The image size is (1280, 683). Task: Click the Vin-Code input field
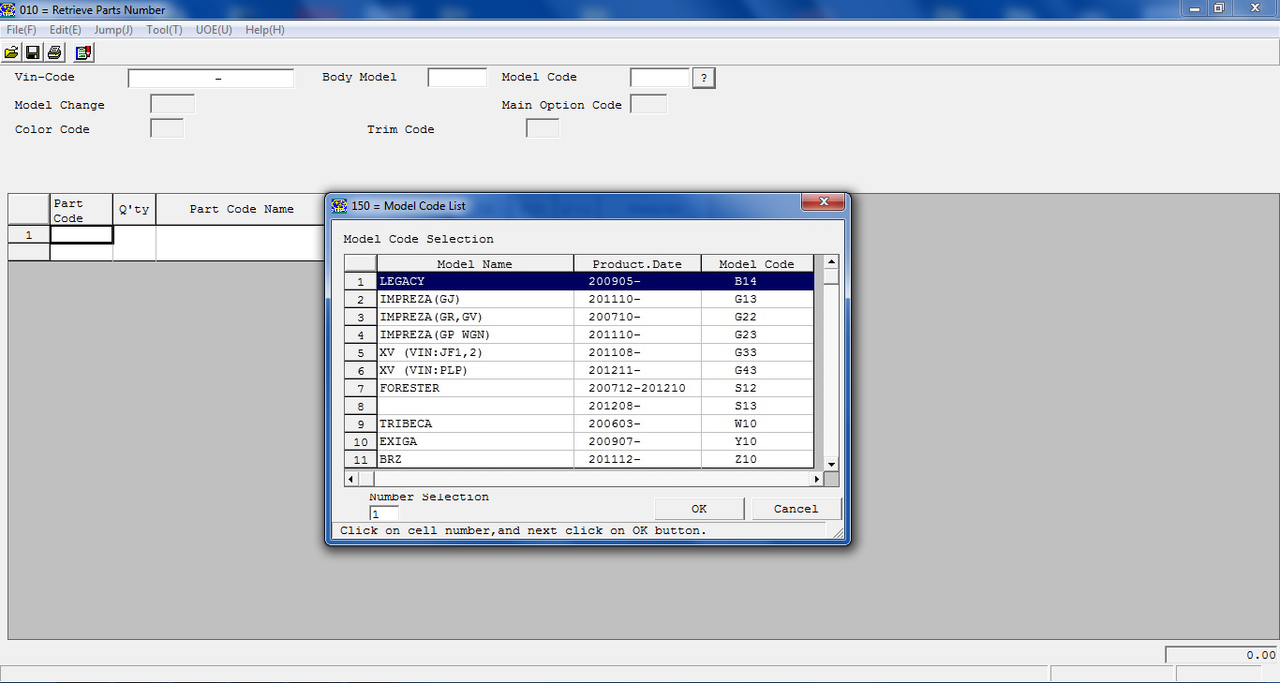(211, 78)
